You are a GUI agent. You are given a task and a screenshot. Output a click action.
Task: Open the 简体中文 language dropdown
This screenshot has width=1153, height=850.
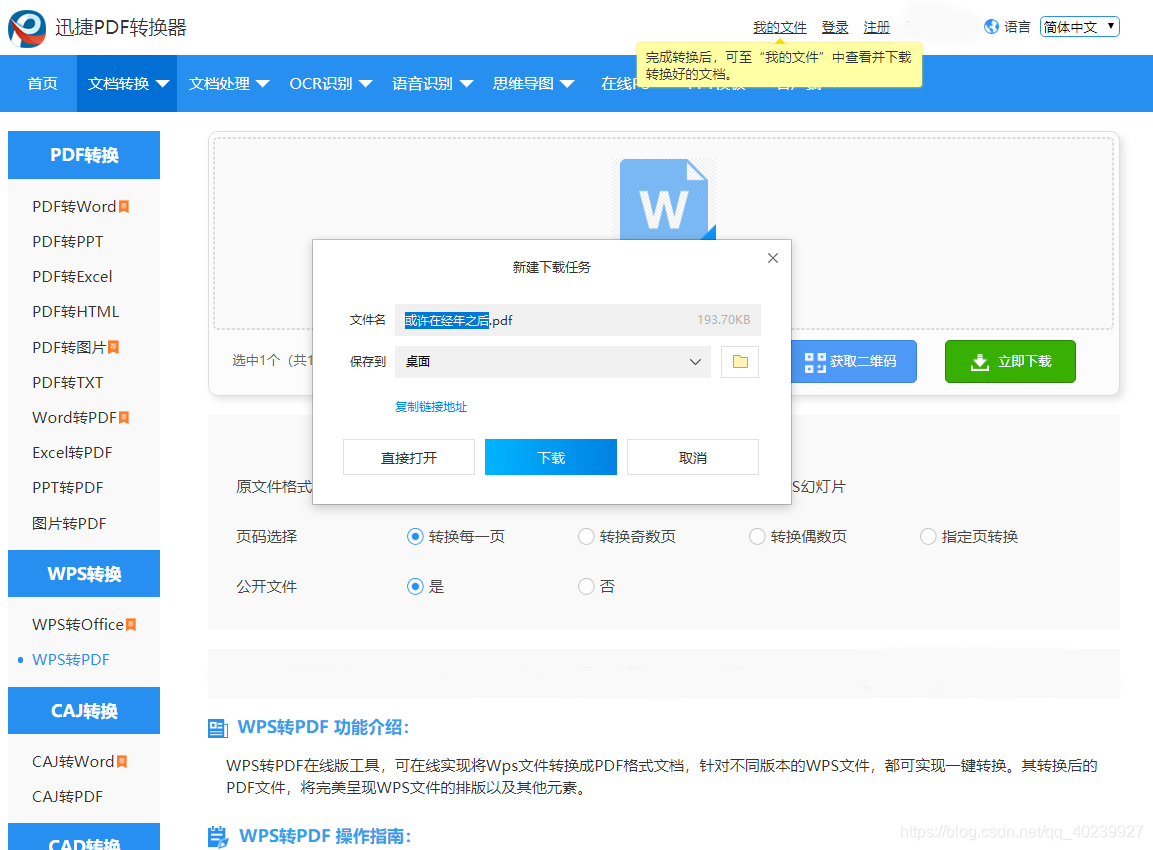(x=1079, y=27)
